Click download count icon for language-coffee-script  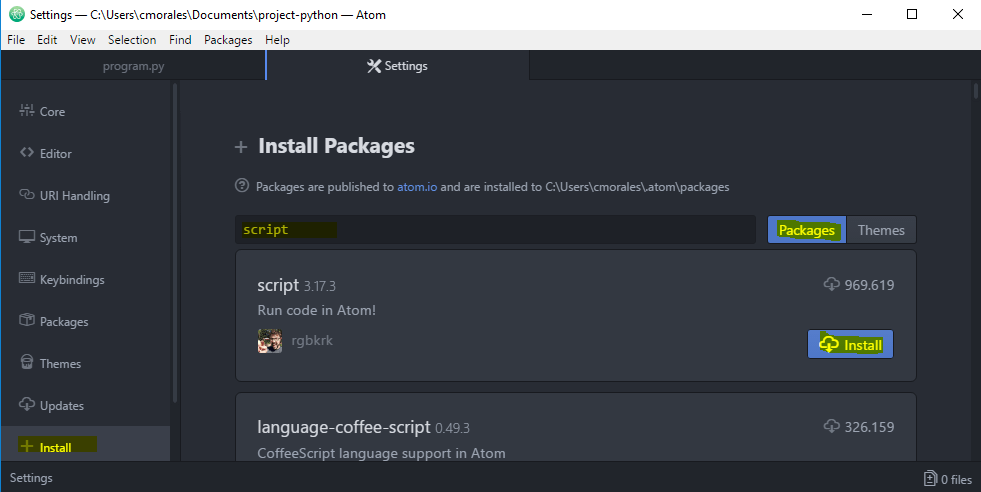pos(831,426)
